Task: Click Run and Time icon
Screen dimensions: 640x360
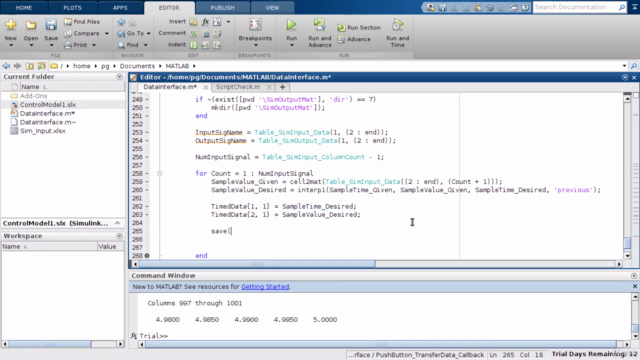Action: point(398,25)
